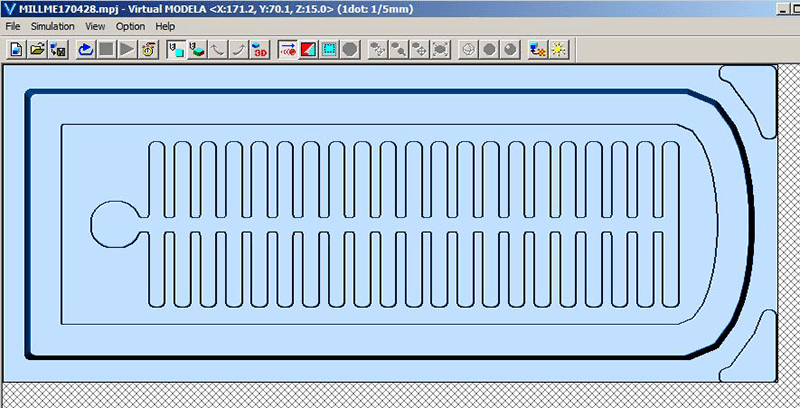800x408 pixels.
Task: Open the File menu
Action: tap(13, 27)
